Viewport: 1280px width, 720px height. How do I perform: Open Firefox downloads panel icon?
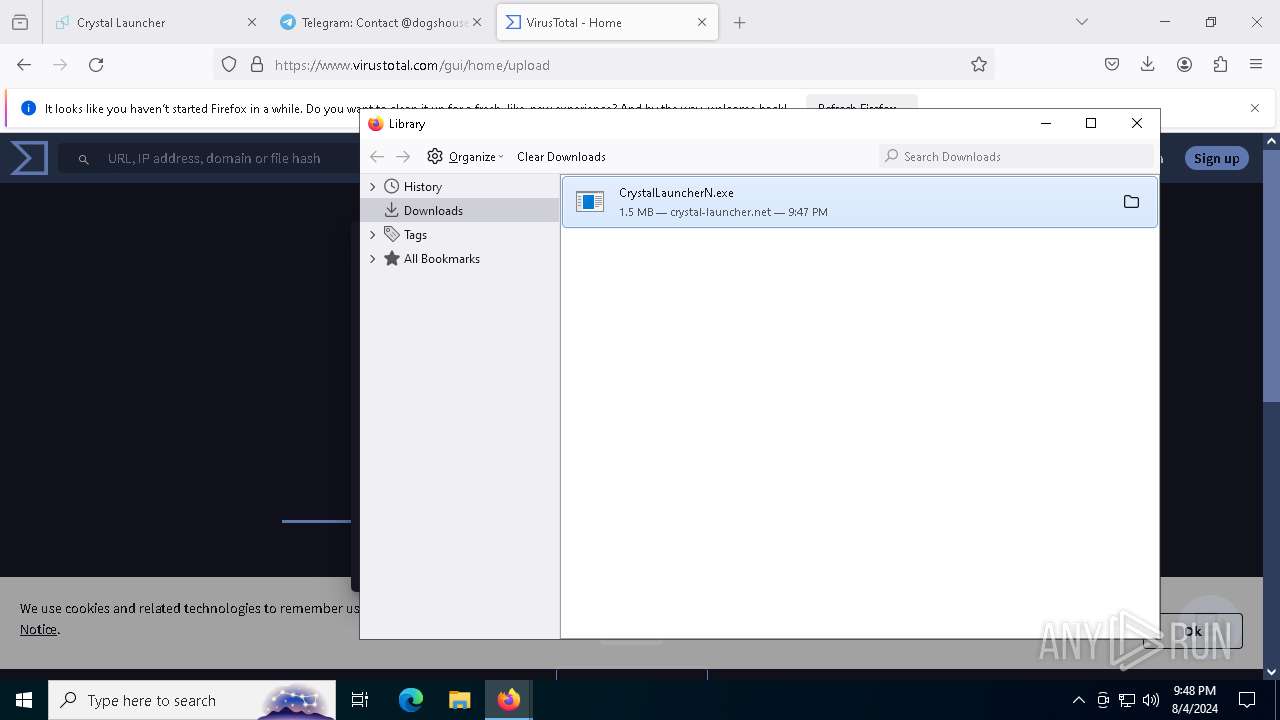click(x=1148, y=65)
